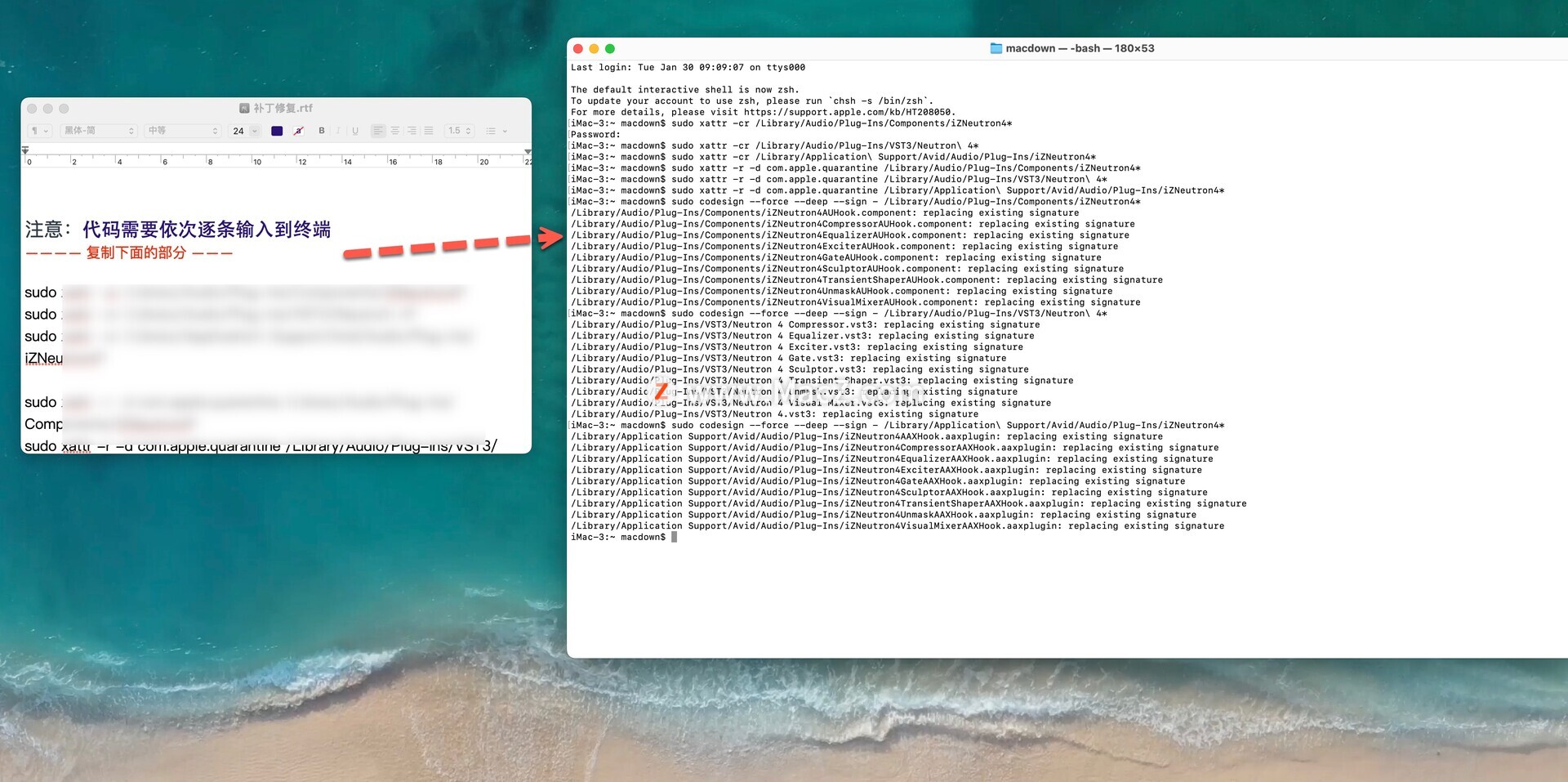Click the 'Neutron 4 Gate.vst3' output line
The width and height of the screenshot is (1568, 782).
tap(788, 358)
